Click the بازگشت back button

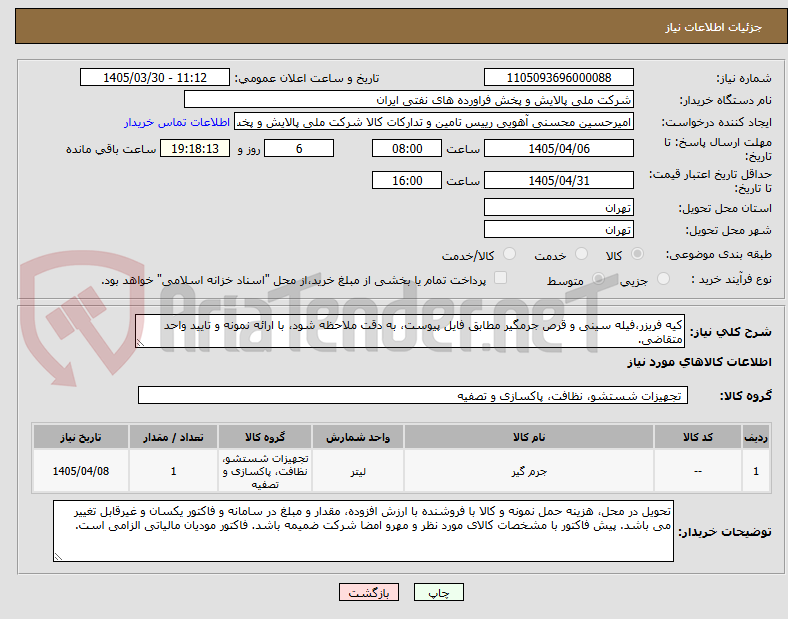pyautogui.click(x=369, y=592)
